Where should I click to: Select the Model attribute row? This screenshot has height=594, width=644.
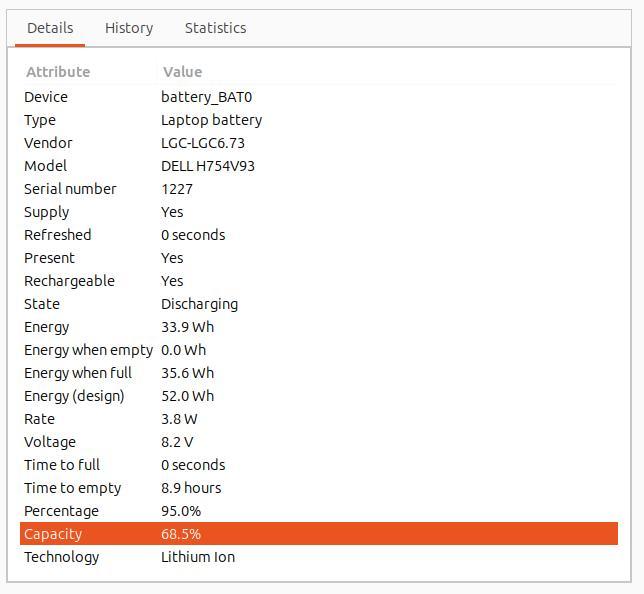319,166
